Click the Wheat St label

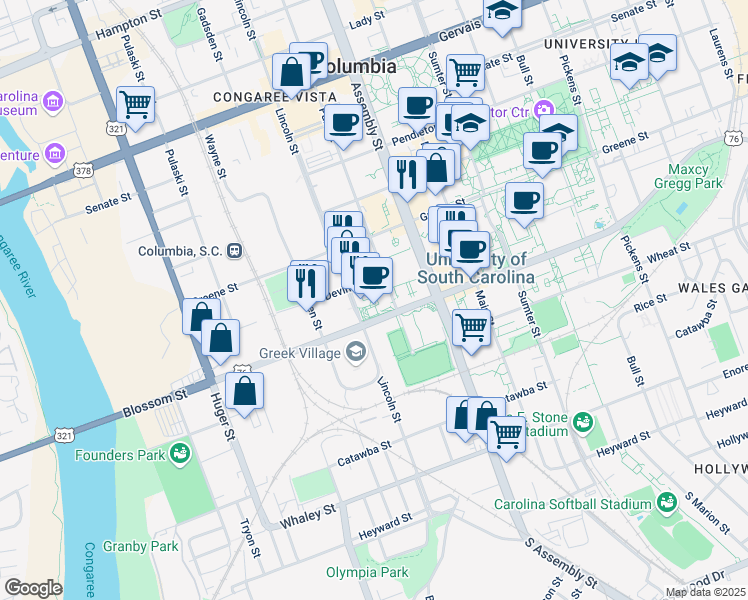668,252
